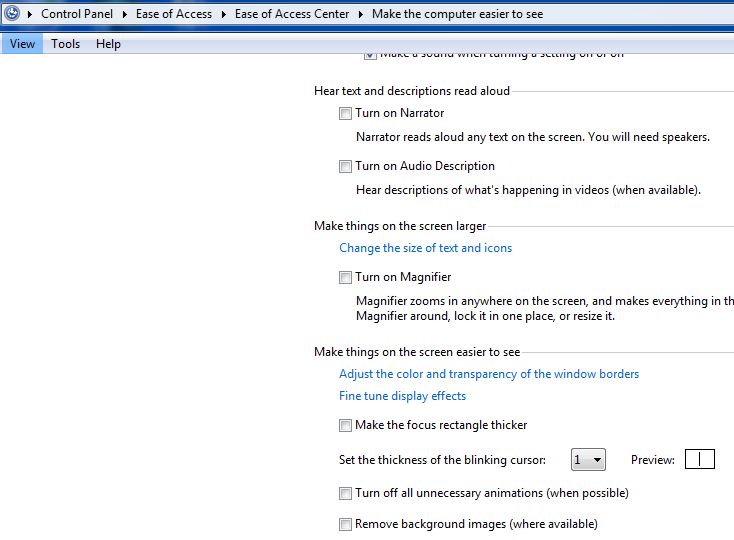Click the cursor thickness Preview box
This screenshot has width=734, height=540.
pyautogui.click(x=699, y=459)
